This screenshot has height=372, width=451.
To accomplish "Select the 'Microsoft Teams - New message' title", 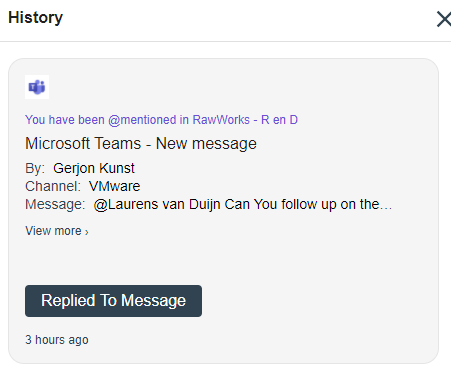I will coord(141,144).
